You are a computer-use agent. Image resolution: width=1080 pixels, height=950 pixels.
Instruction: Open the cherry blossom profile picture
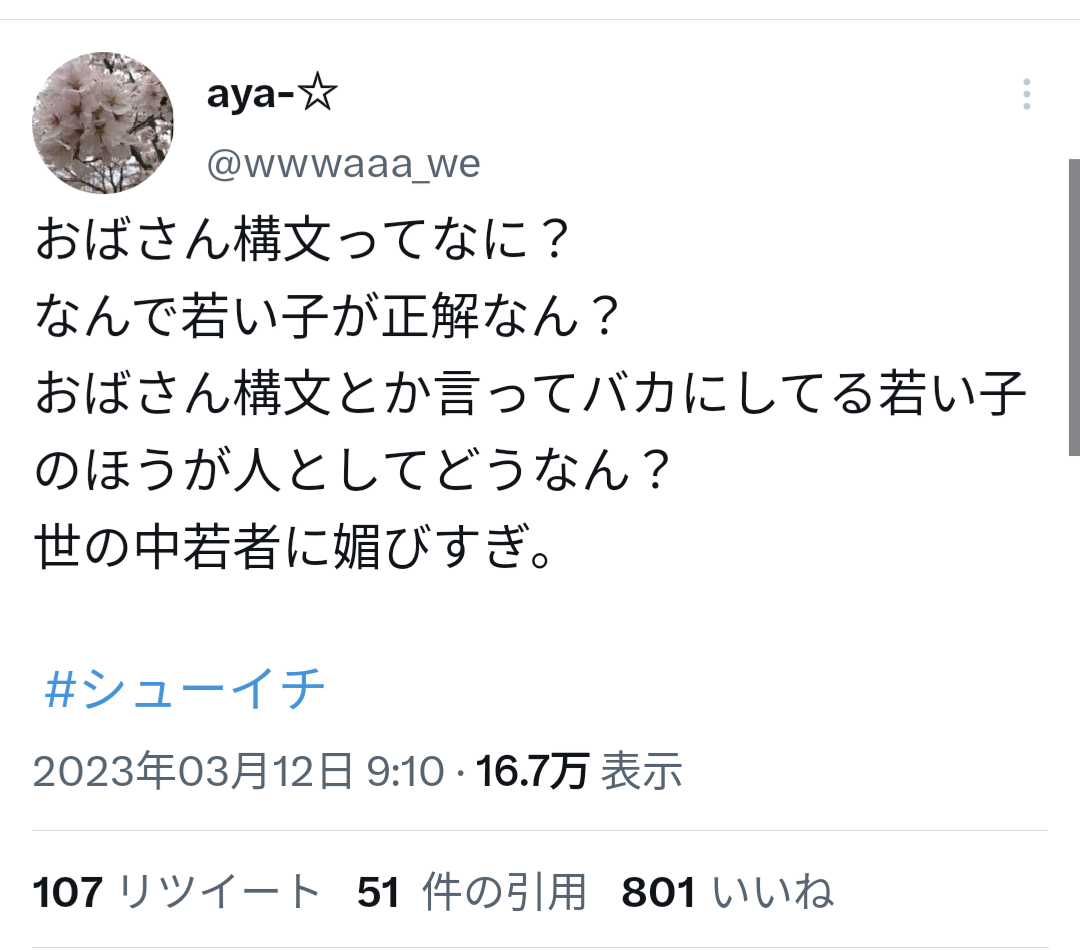coord(103,123)
